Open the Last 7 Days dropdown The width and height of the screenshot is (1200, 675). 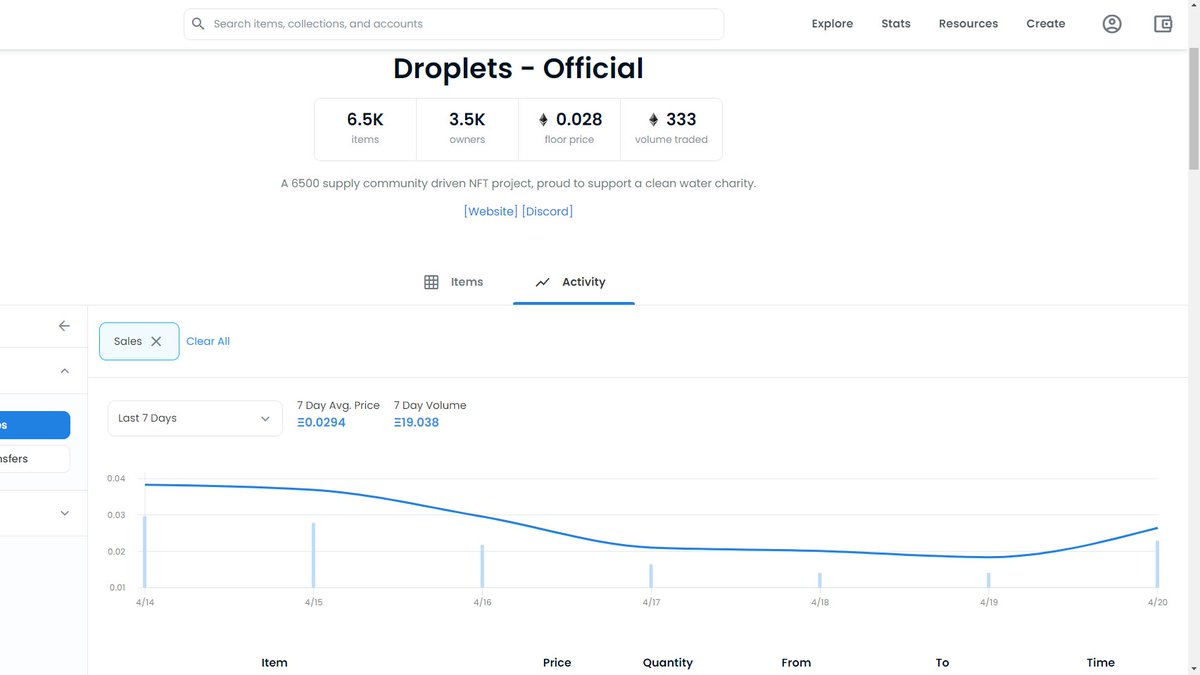[194, 418]
